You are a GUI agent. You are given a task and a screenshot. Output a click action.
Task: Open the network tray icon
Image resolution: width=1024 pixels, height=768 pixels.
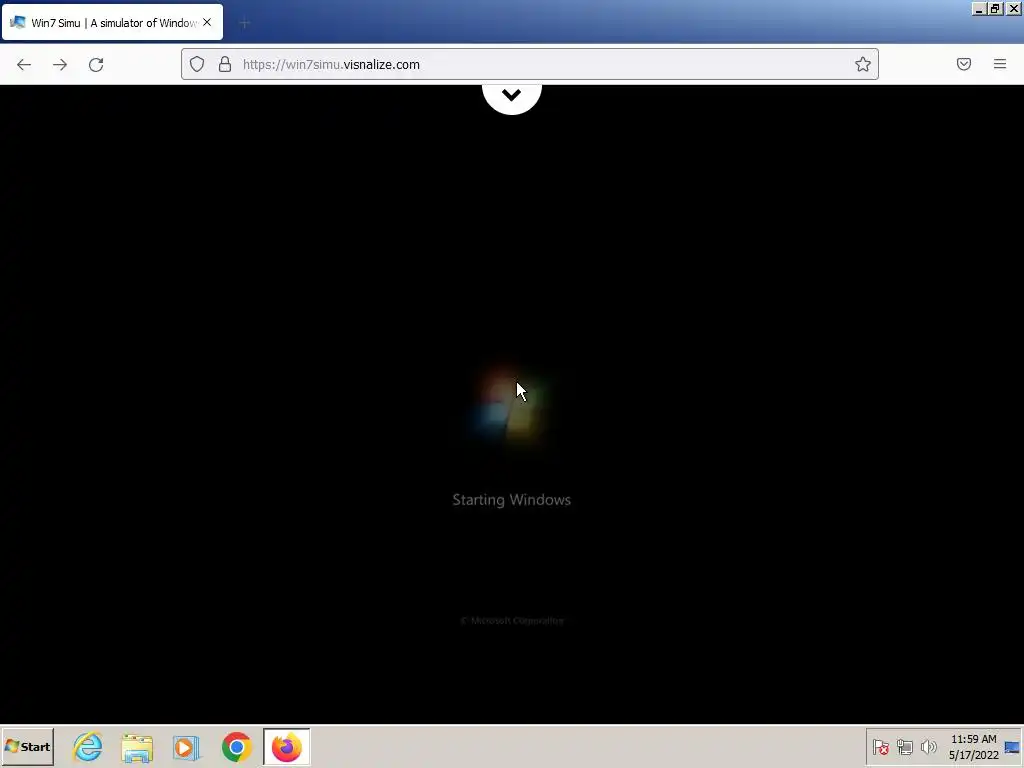pyautogui.click(x=904, y=747)
